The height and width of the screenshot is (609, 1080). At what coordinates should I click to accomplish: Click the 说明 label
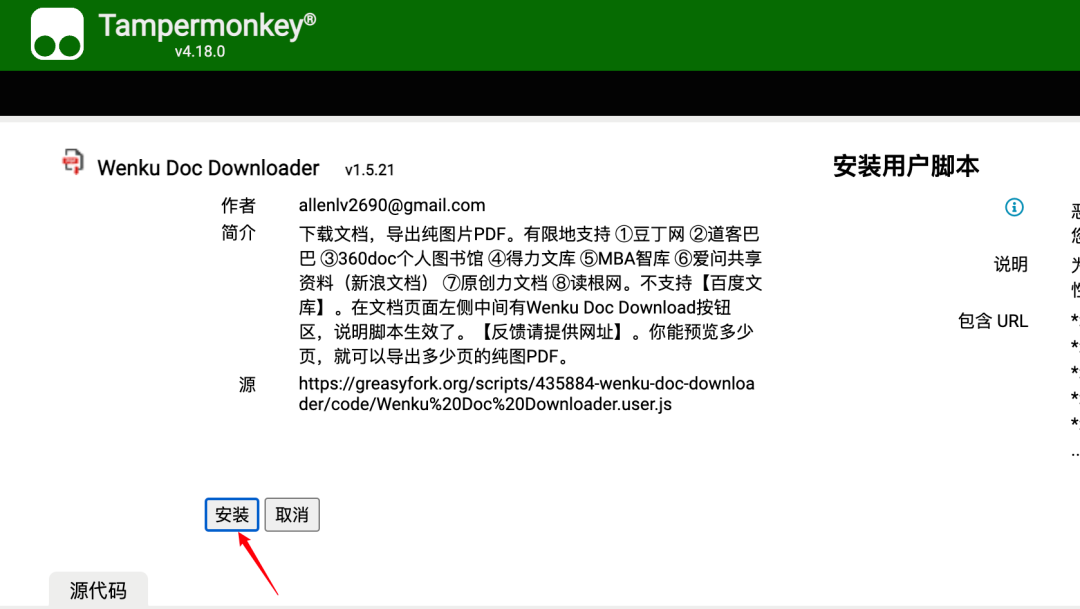coord(1010,264)
